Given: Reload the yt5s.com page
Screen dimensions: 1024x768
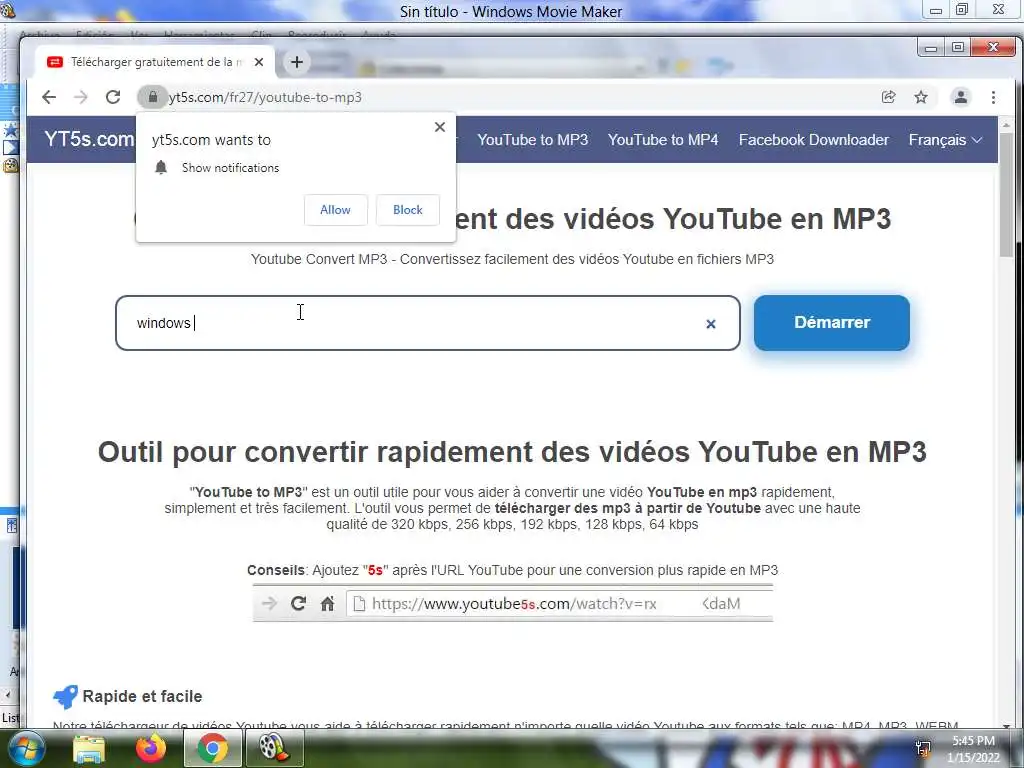Looking at the screenshot, I should [113, 97].
